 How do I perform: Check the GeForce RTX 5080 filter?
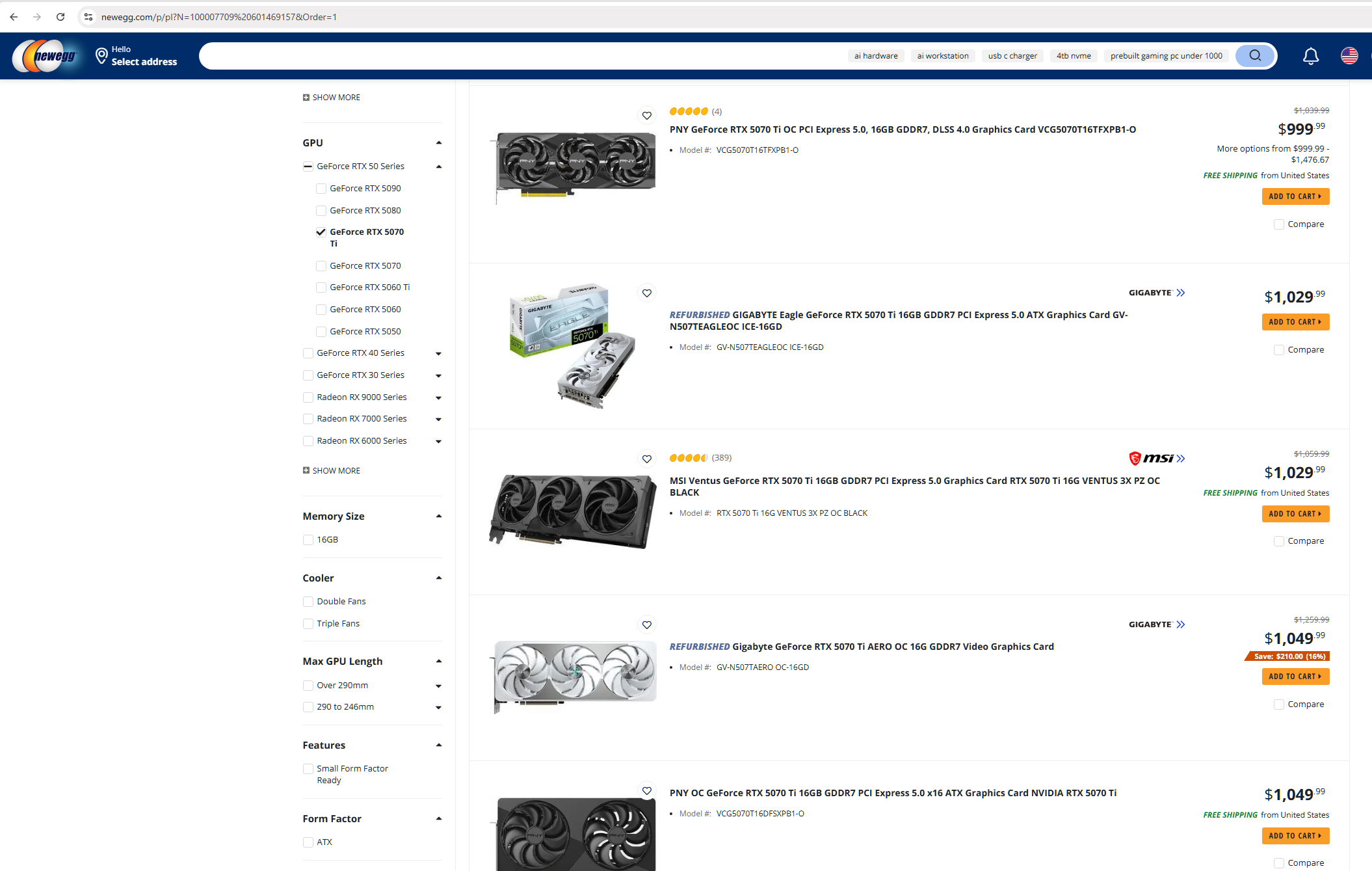[321, 211]
